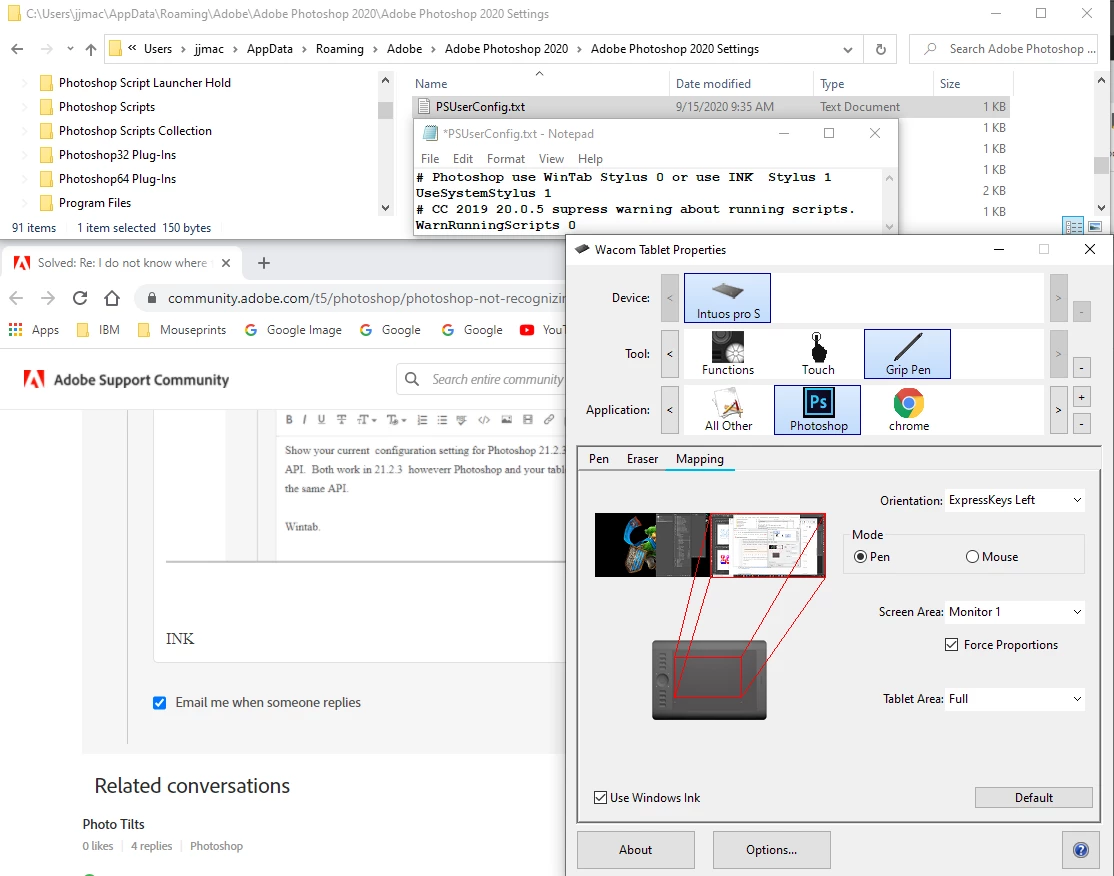Open the IBM bookmark folder
The height and width of the screenshot is (876, 1114).
98,330
